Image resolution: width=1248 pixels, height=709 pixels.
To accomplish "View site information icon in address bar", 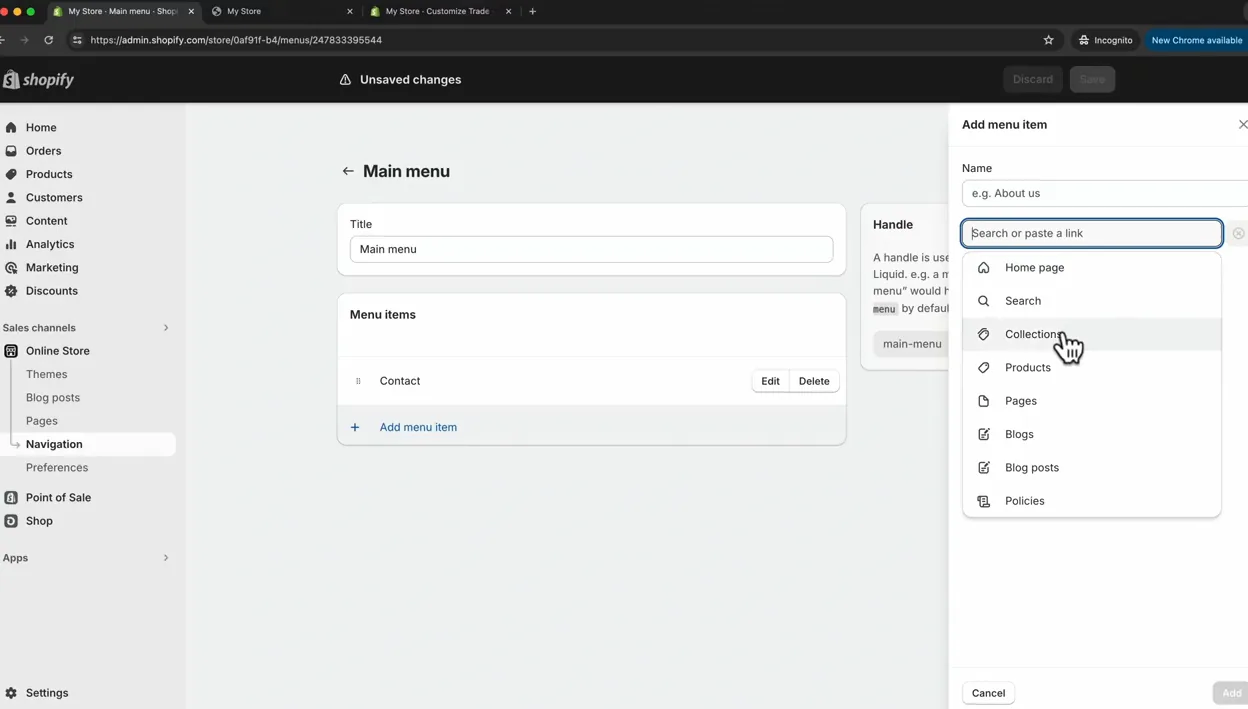I will [77, 40].
